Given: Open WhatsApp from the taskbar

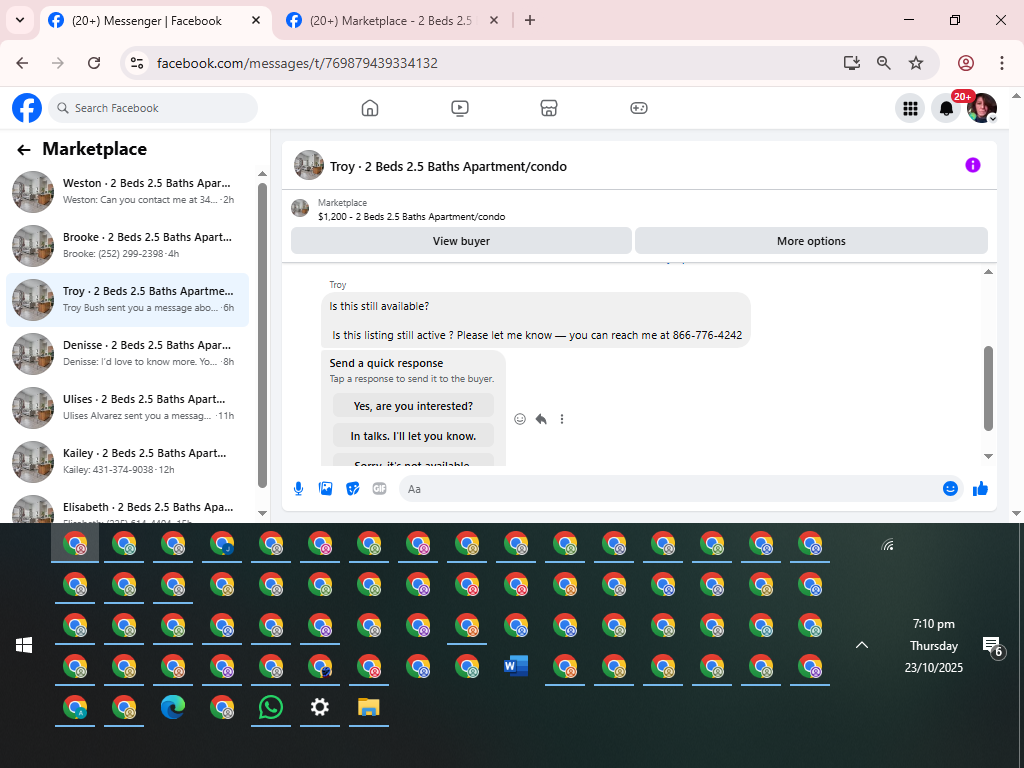Looking at the screenshot, I should coord(271,707).
